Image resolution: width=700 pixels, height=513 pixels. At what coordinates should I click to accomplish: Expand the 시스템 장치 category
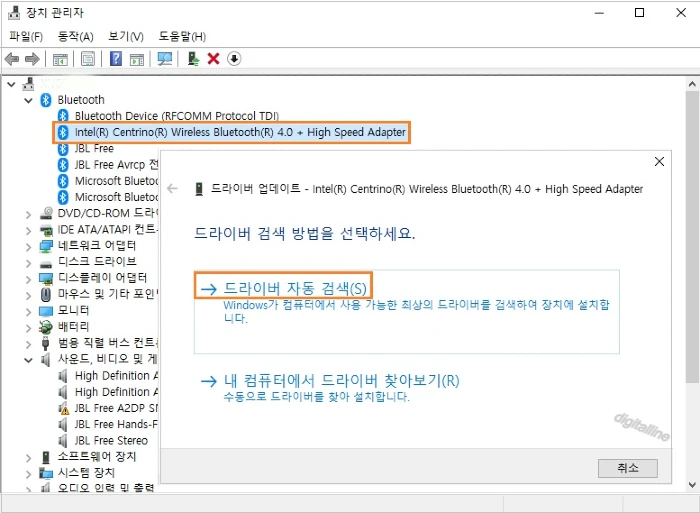[28, 474]
